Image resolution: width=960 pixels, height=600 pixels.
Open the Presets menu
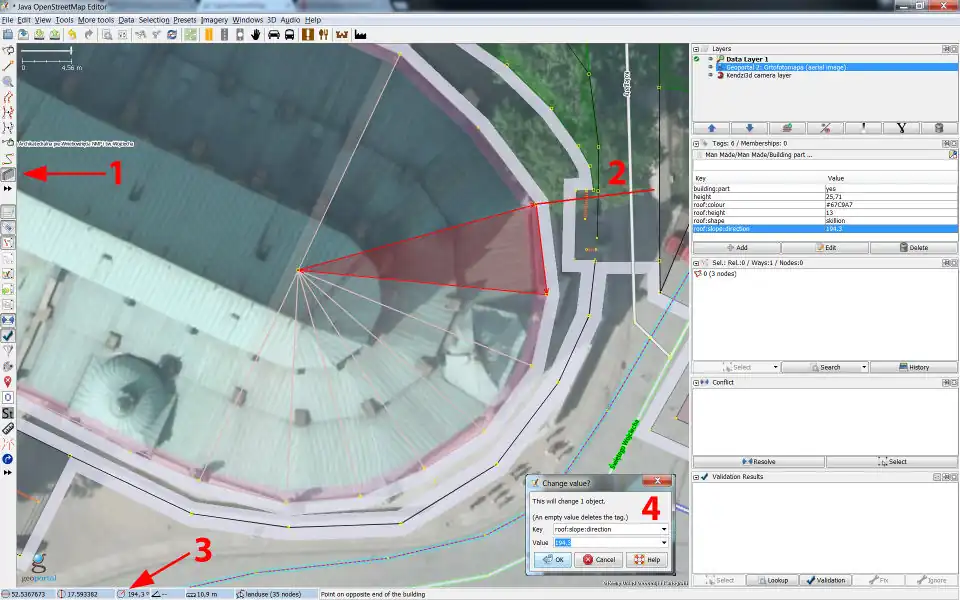pyautogui.click(x=185, y=19)
